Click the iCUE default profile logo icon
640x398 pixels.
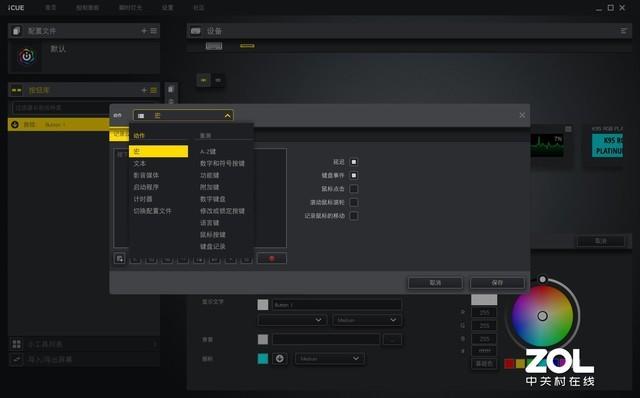[27, 56]
